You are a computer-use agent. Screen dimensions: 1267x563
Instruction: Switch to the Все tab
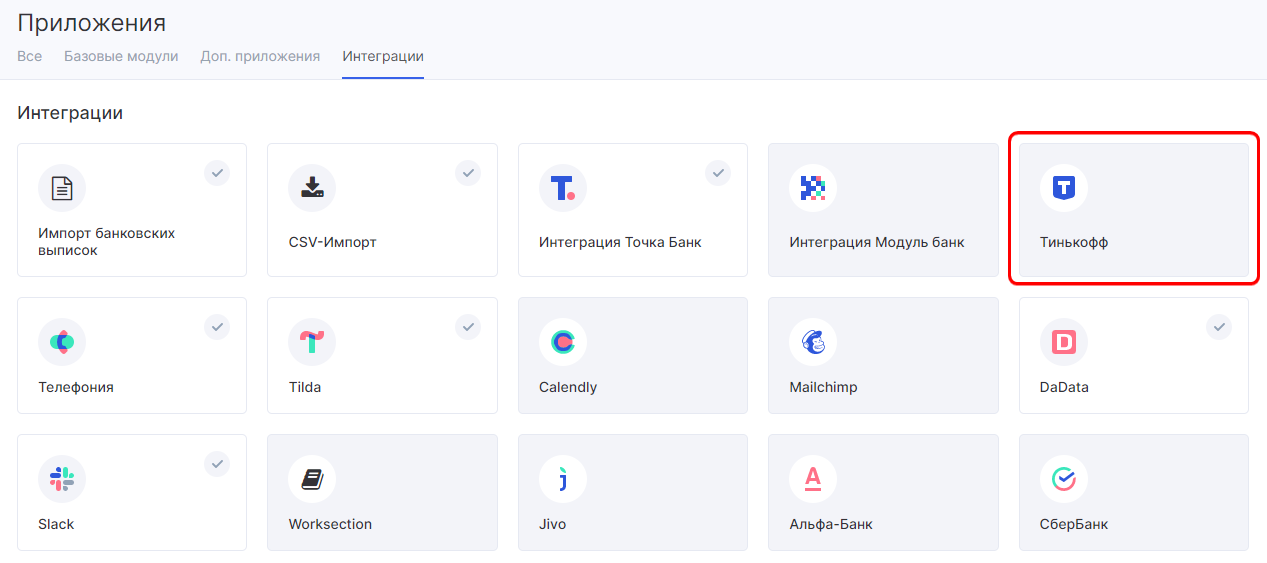tap(29, 56)
